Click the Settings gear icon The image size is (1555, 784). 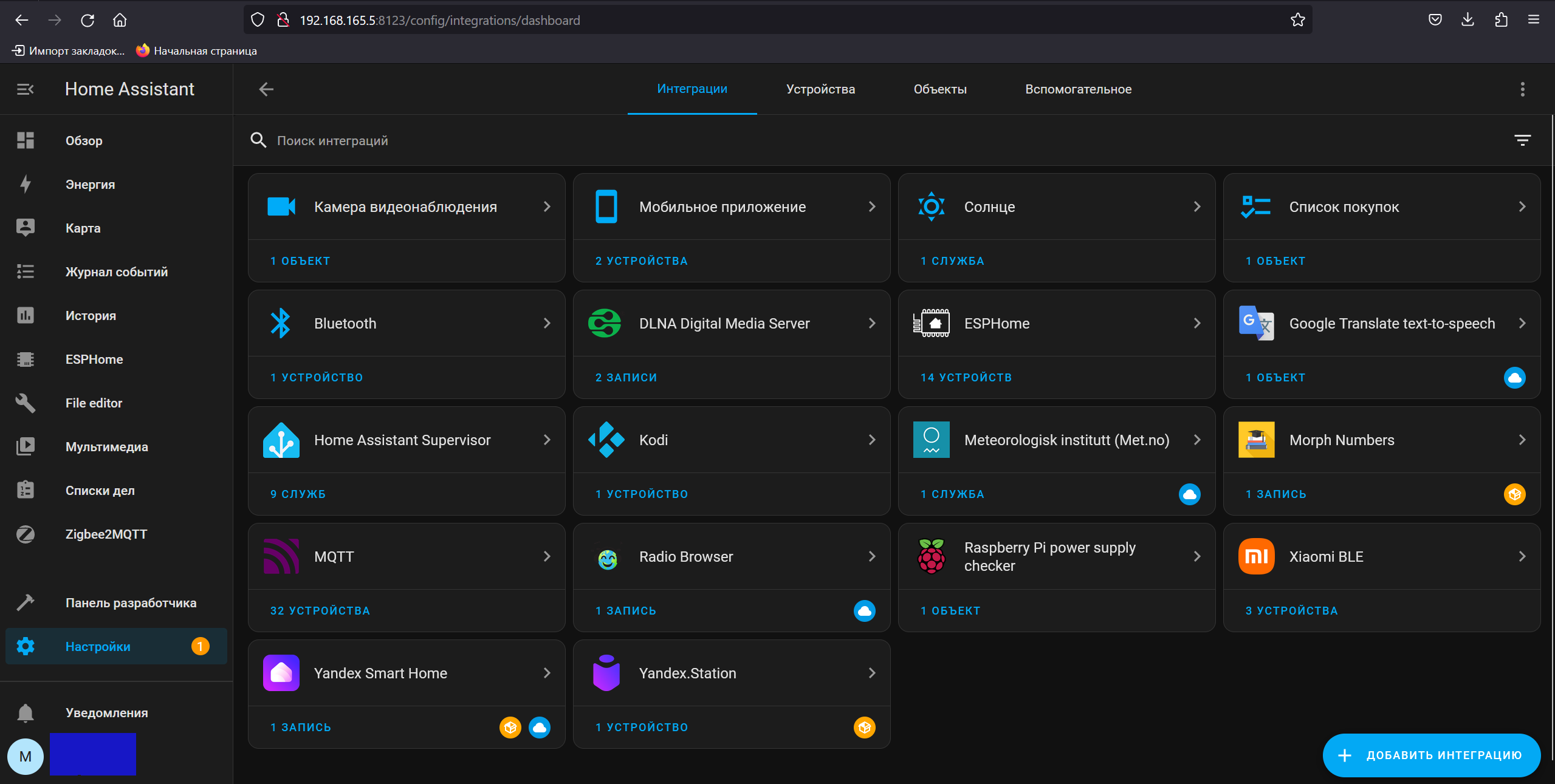pyautogui.click(x=25, y=646)
